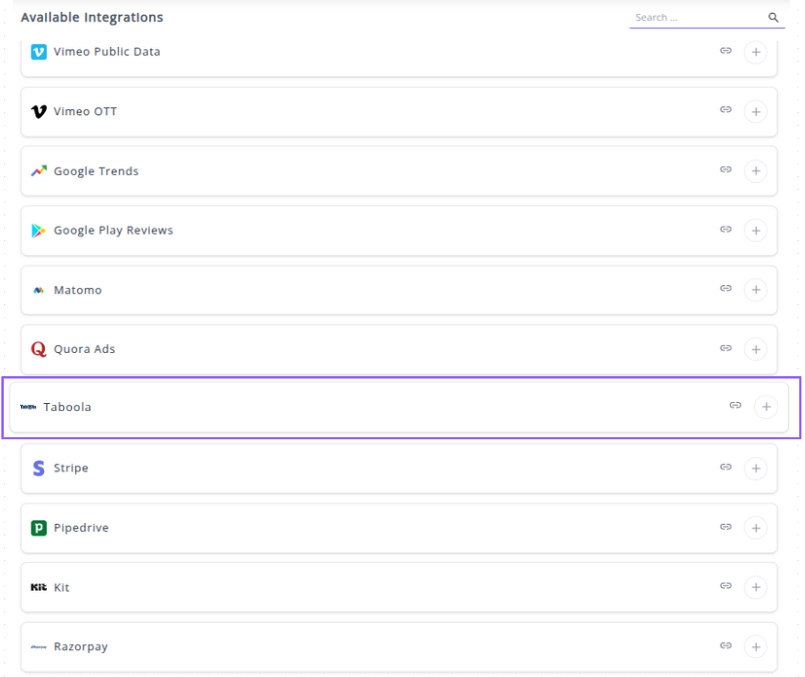Open the Google Trends integration label
Viewport: 805px width, 677px height.
click(96, 171)
